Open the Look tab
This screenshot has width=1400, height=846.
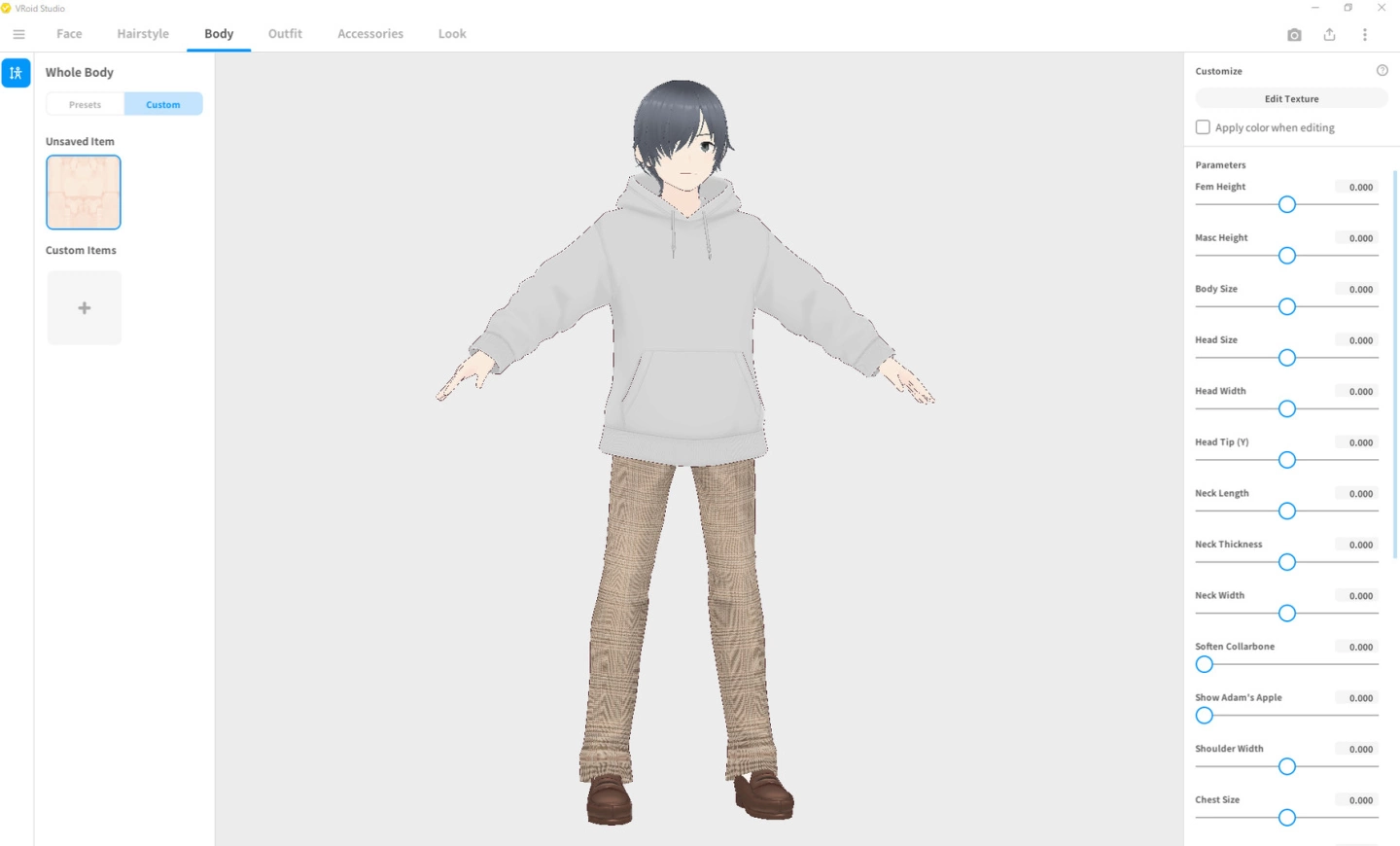[x=451, y=33]
